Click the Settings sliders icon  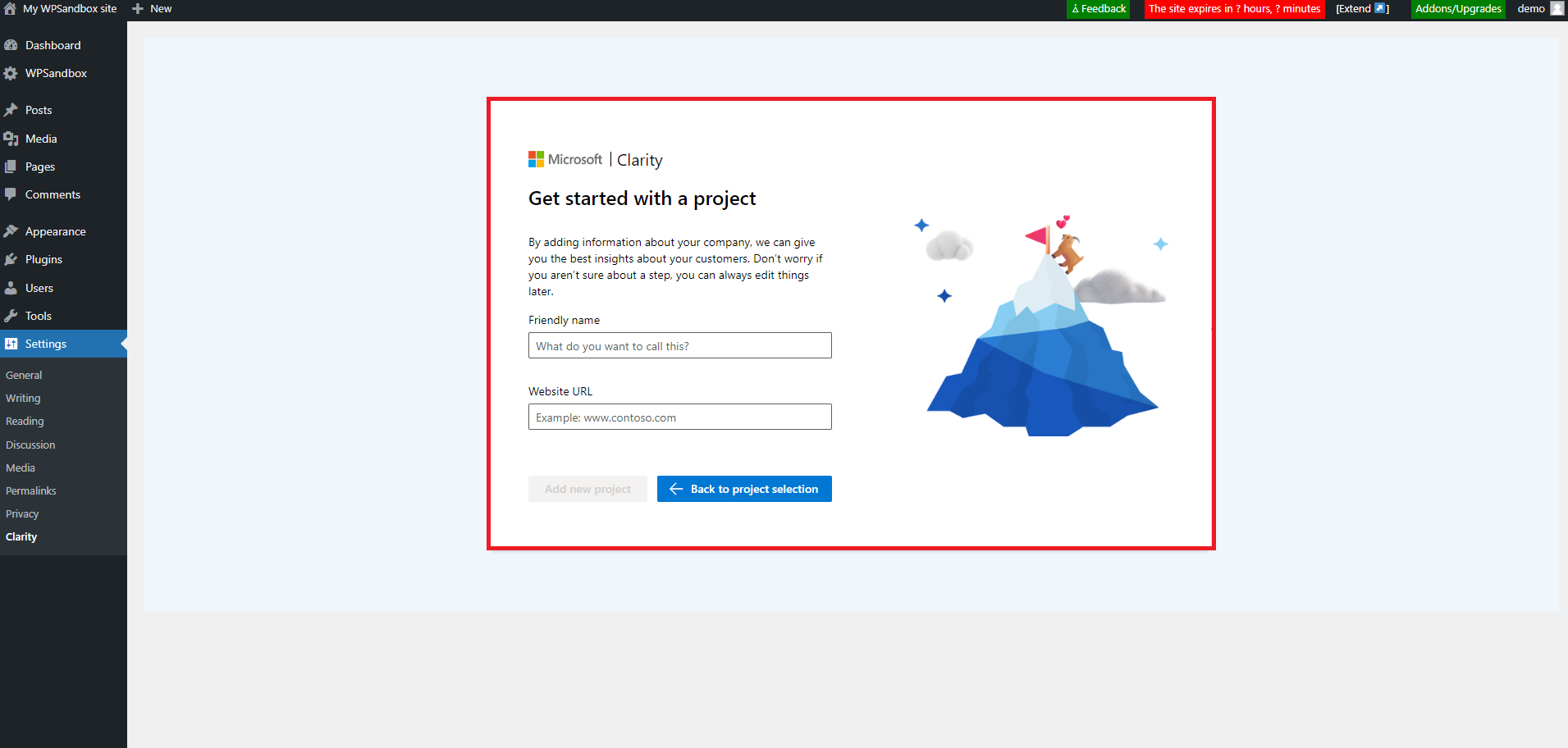coord(11,344)
